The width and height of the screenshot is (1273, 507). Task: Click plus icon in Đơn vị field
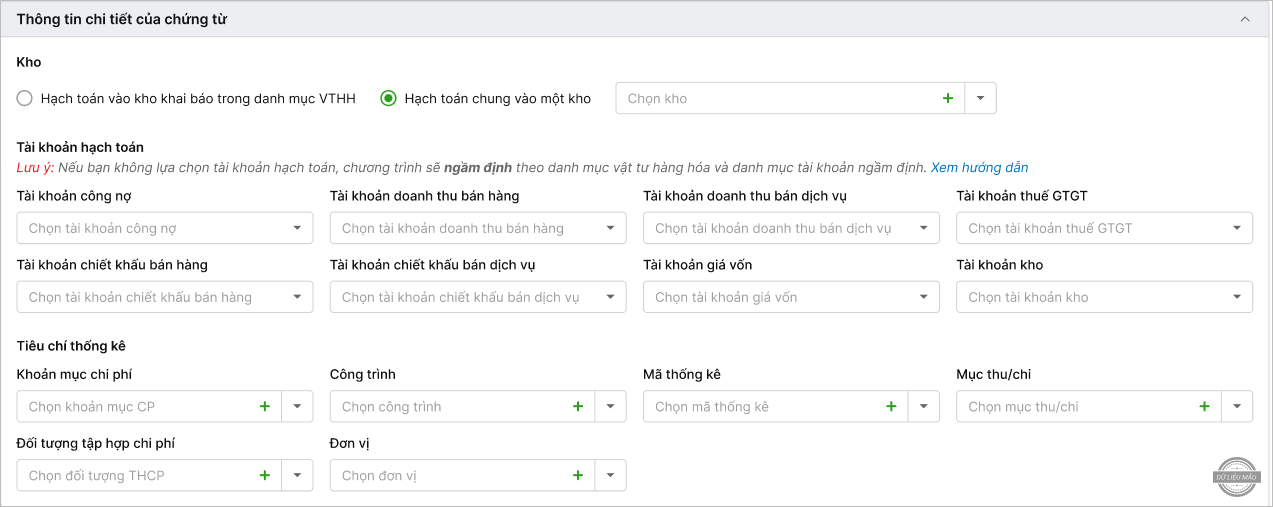pyautogui.click(x=578, y=475)
